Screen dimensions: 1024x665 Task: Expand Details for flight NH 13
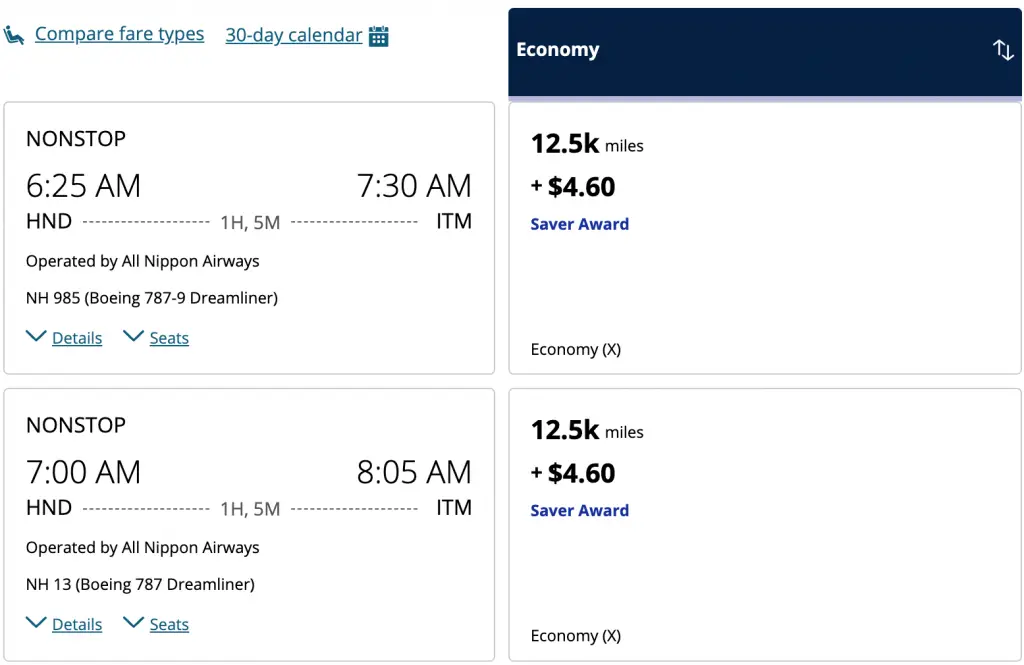[77, 624]
